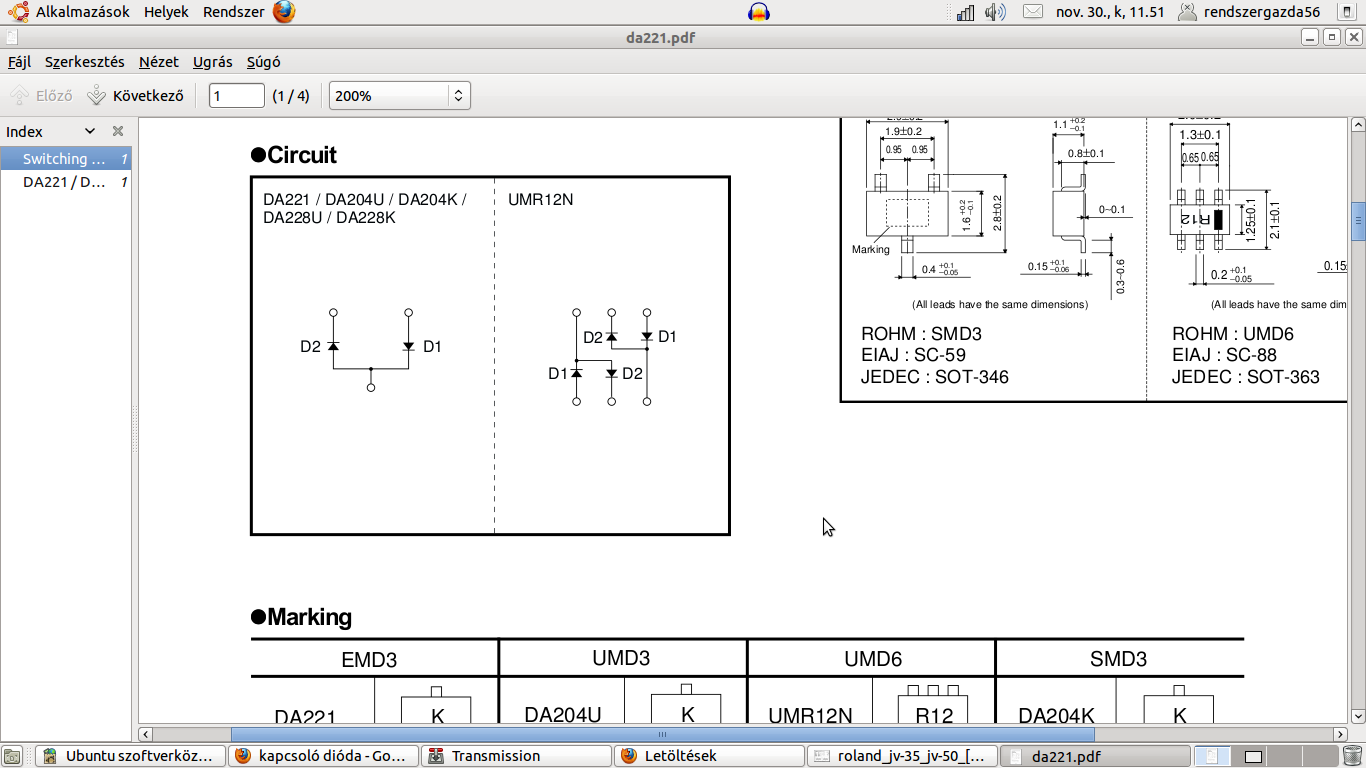
Task: Open the network signal indicator
Action: [x=965, y=12]
